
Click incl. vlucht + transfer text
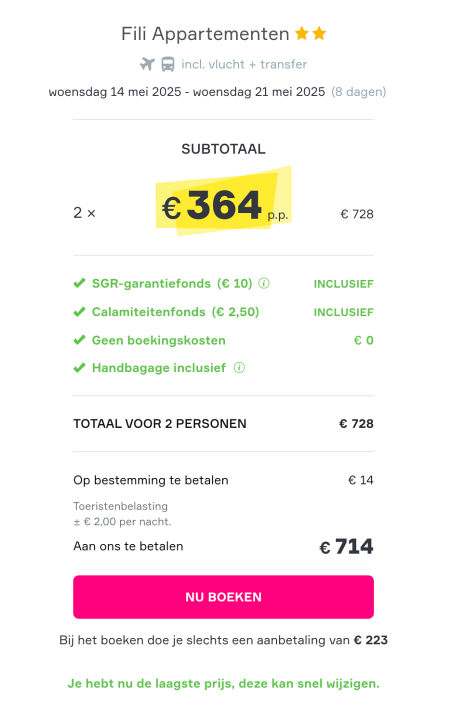pos(244,64)
